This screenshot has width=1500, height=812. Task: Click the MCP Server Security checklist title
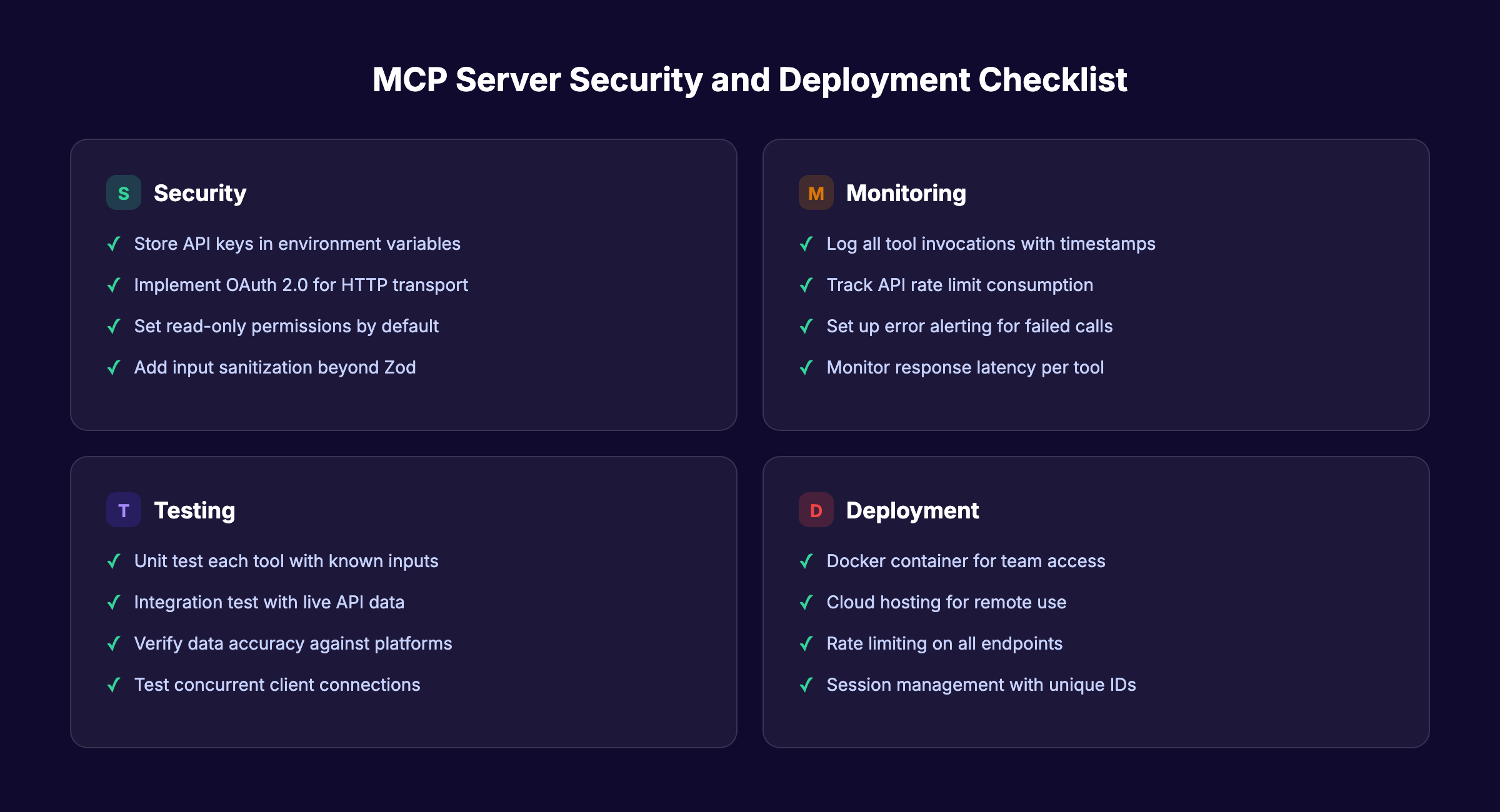(750, 79)
